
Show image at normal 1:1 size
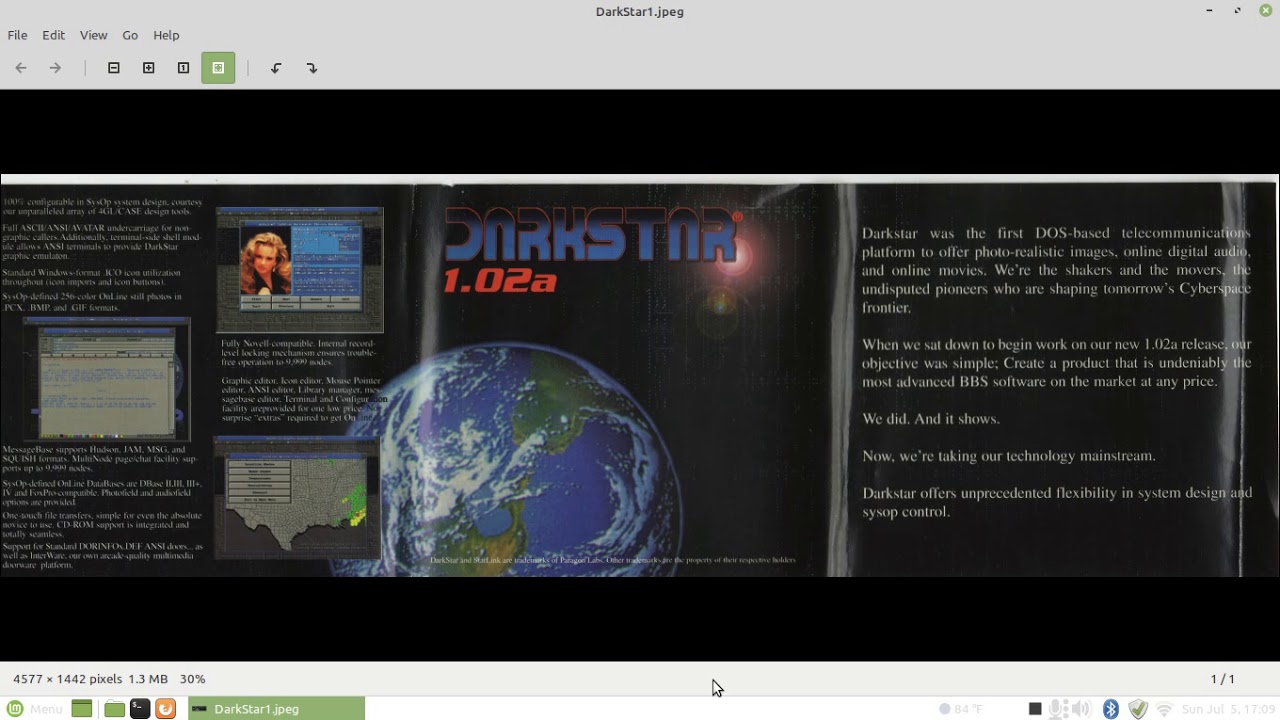point(183,68)
